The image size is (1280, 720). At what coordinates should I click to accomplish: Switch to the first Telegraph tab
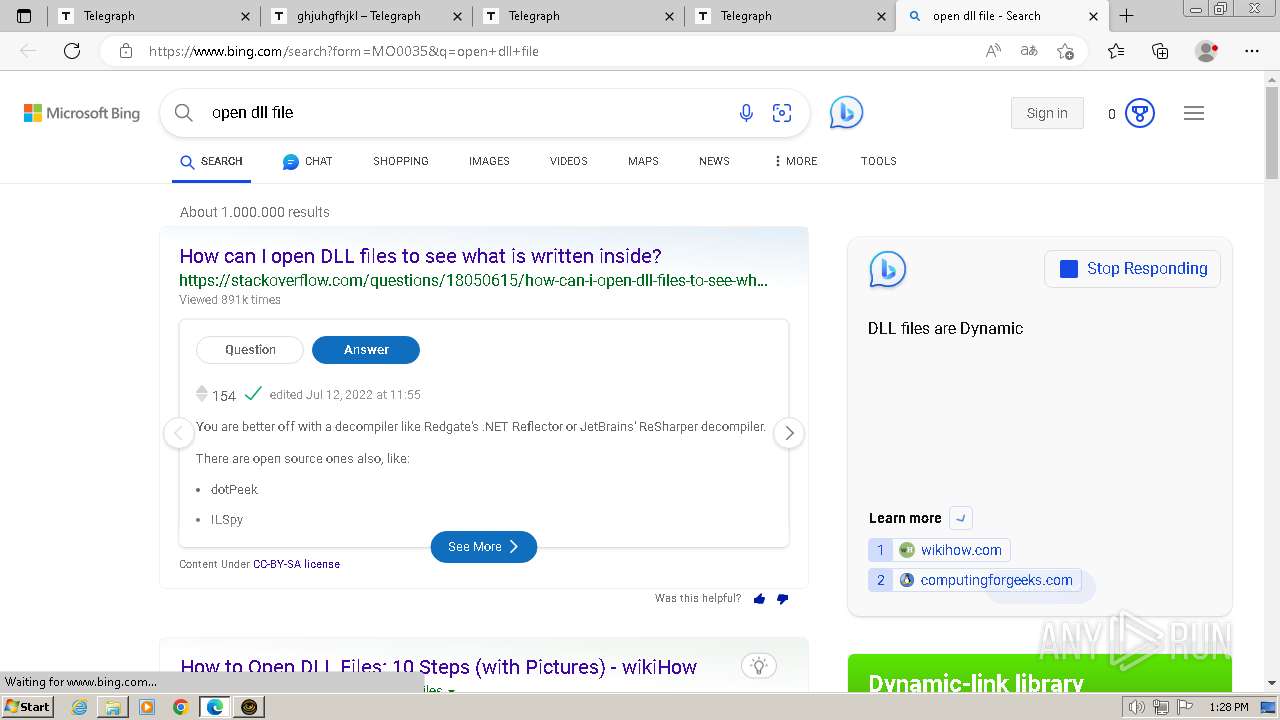click(x=154, y=16)
